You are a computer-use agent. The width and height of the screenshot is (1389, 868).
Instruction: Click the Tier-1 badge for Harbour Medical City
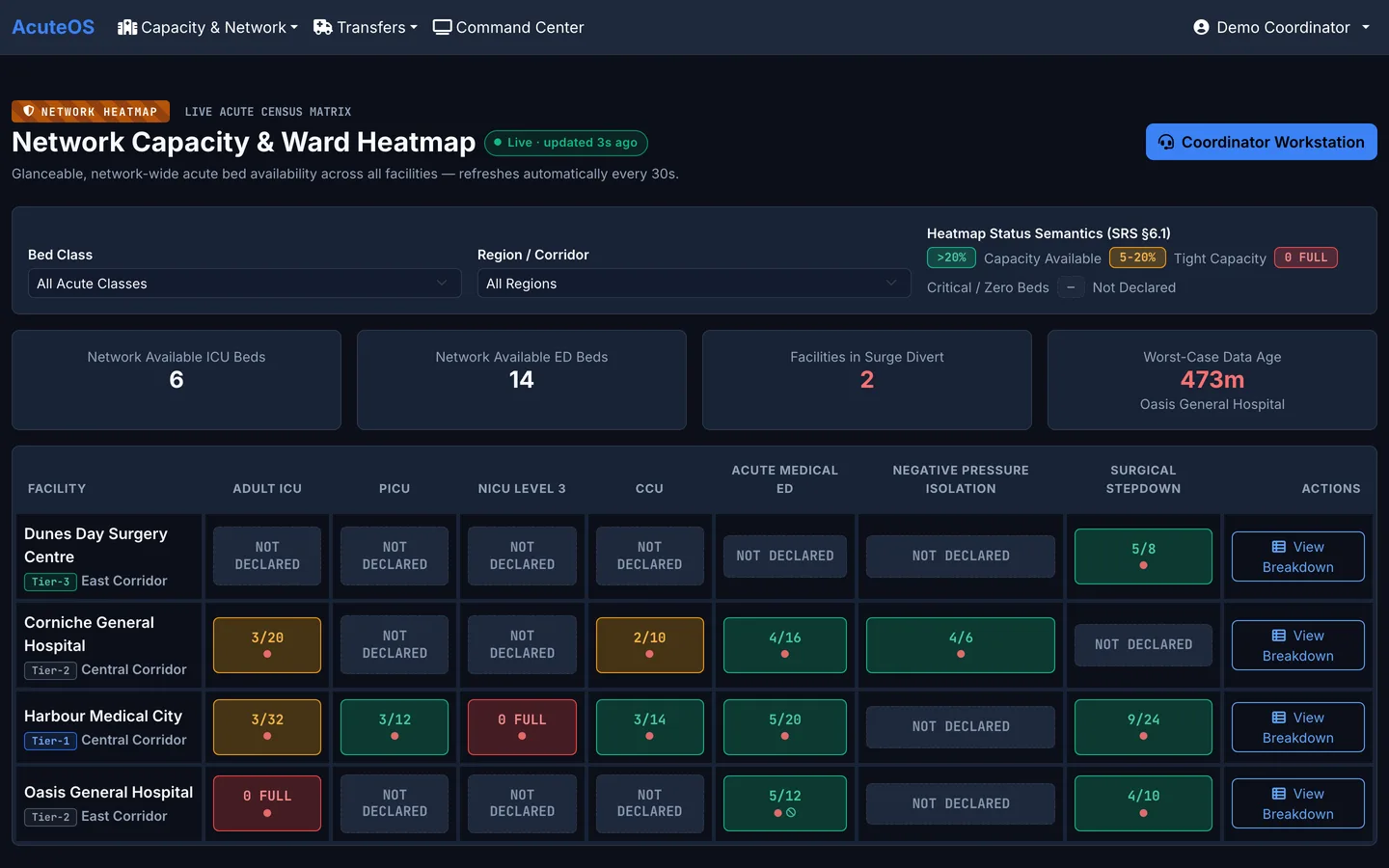(x=50, y=741)
